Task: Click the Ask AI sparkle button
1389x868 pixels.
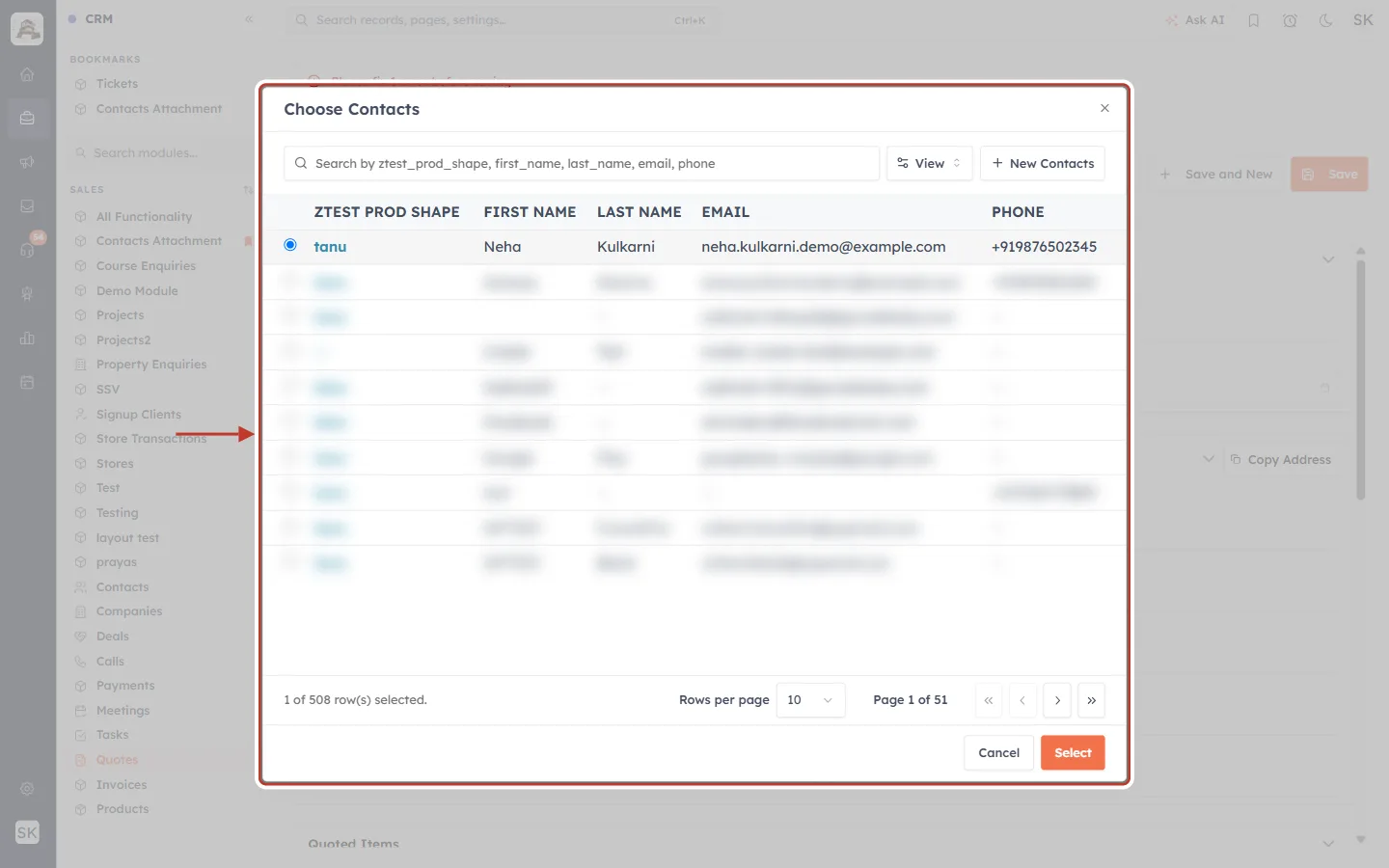Action: (1194, 20)
